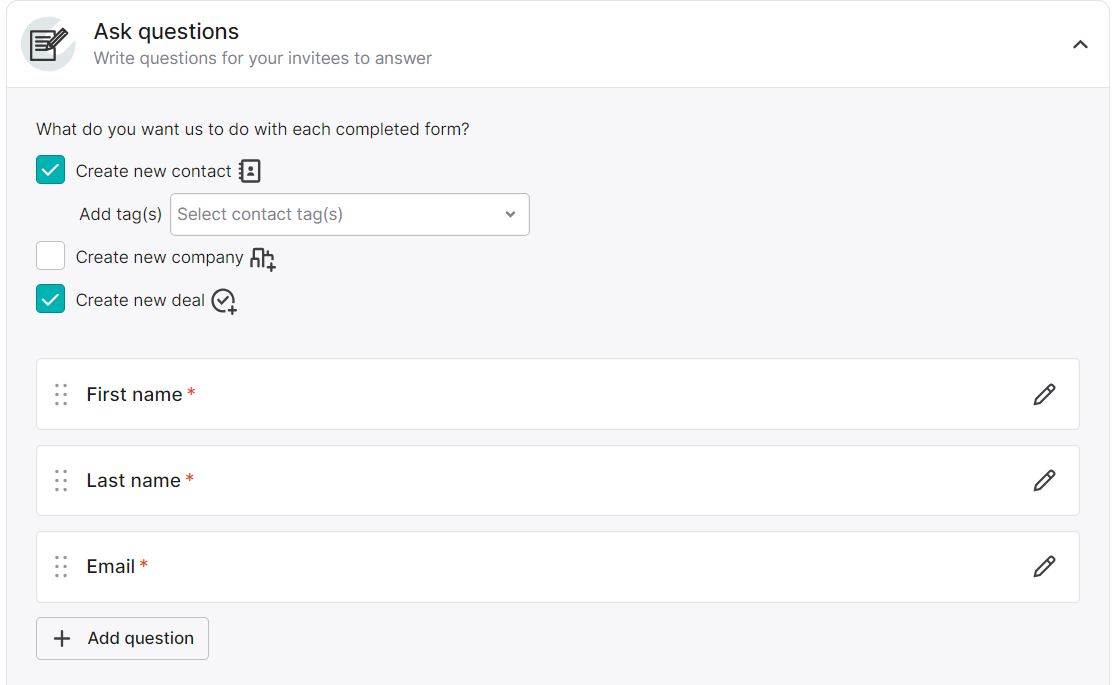
Task: Click the company building icon
Action: click(x=263, y=258)
